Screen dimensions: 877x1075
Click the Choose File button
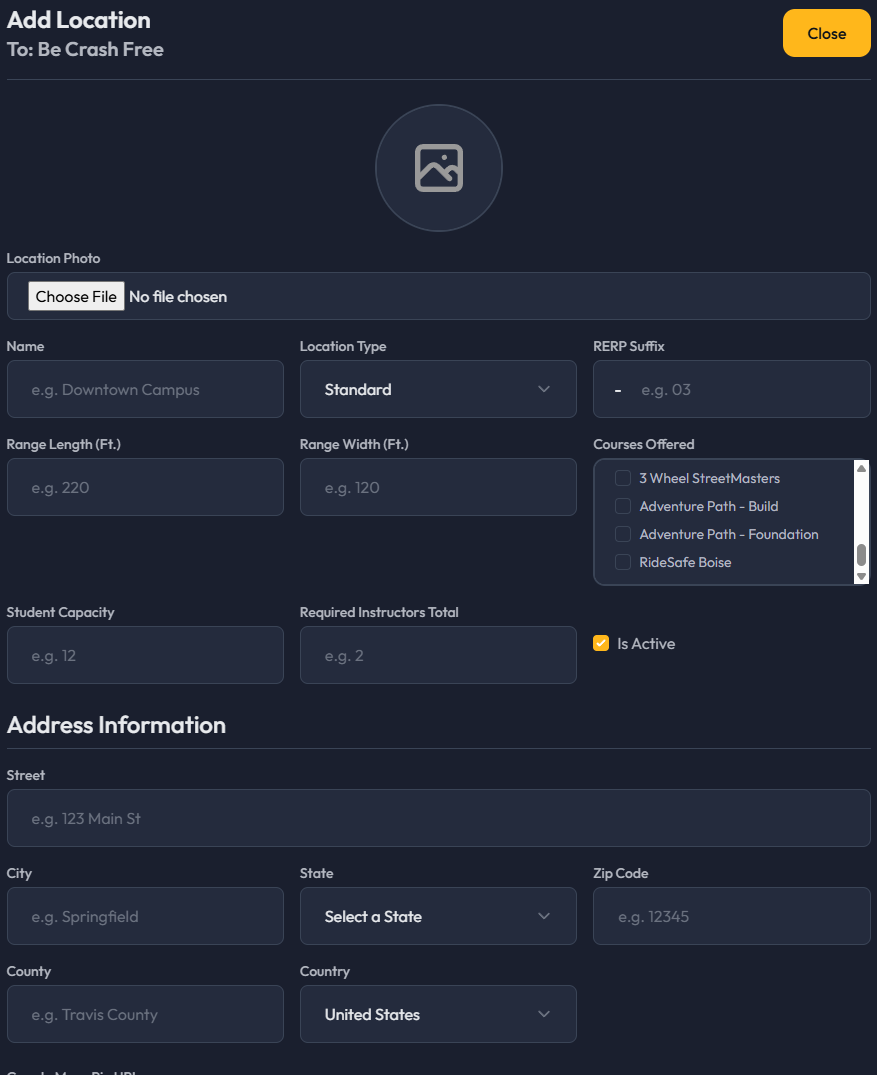click(76, 296)
